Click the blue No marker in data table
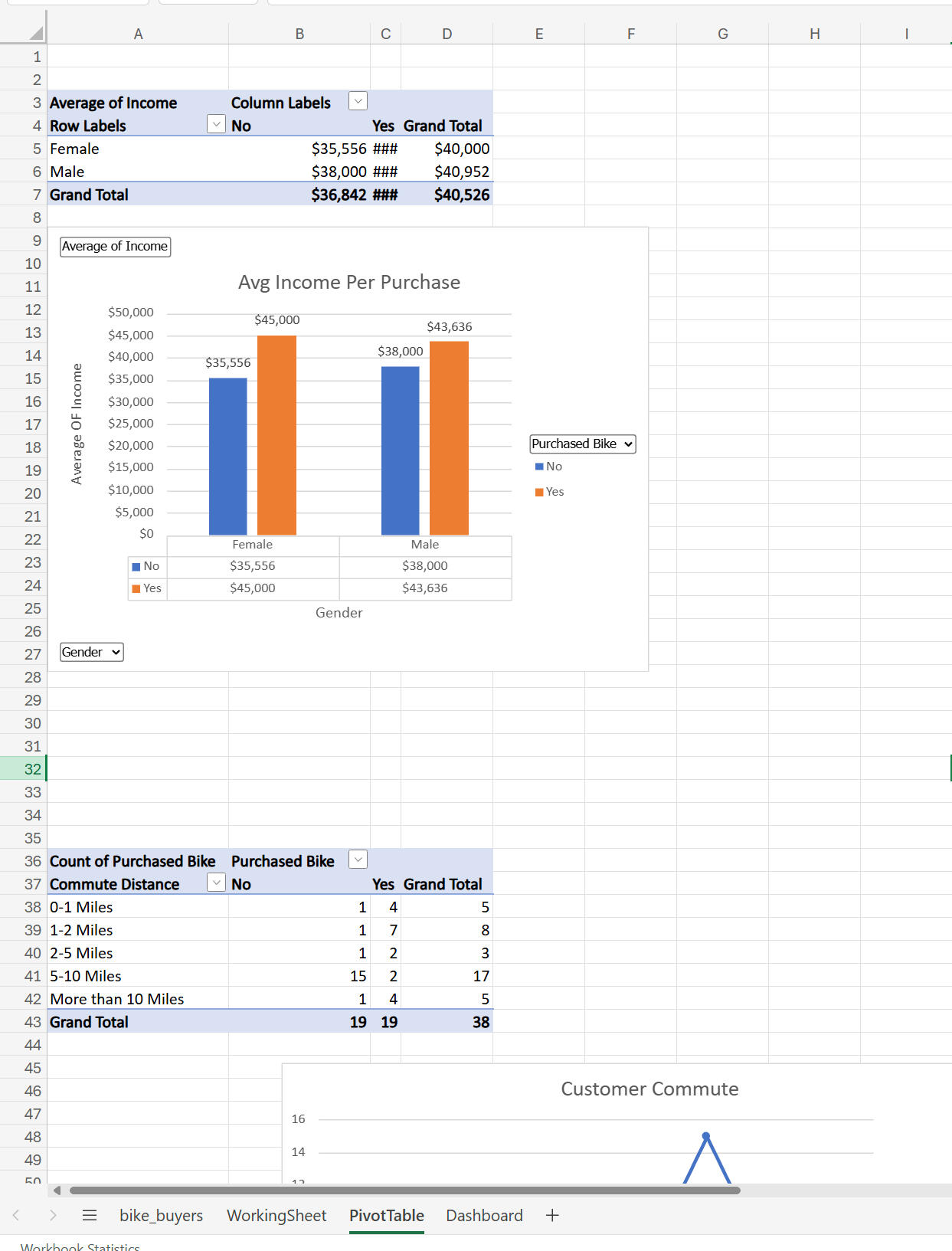Viewport: 952px width, 1251px height. point(136,567)
